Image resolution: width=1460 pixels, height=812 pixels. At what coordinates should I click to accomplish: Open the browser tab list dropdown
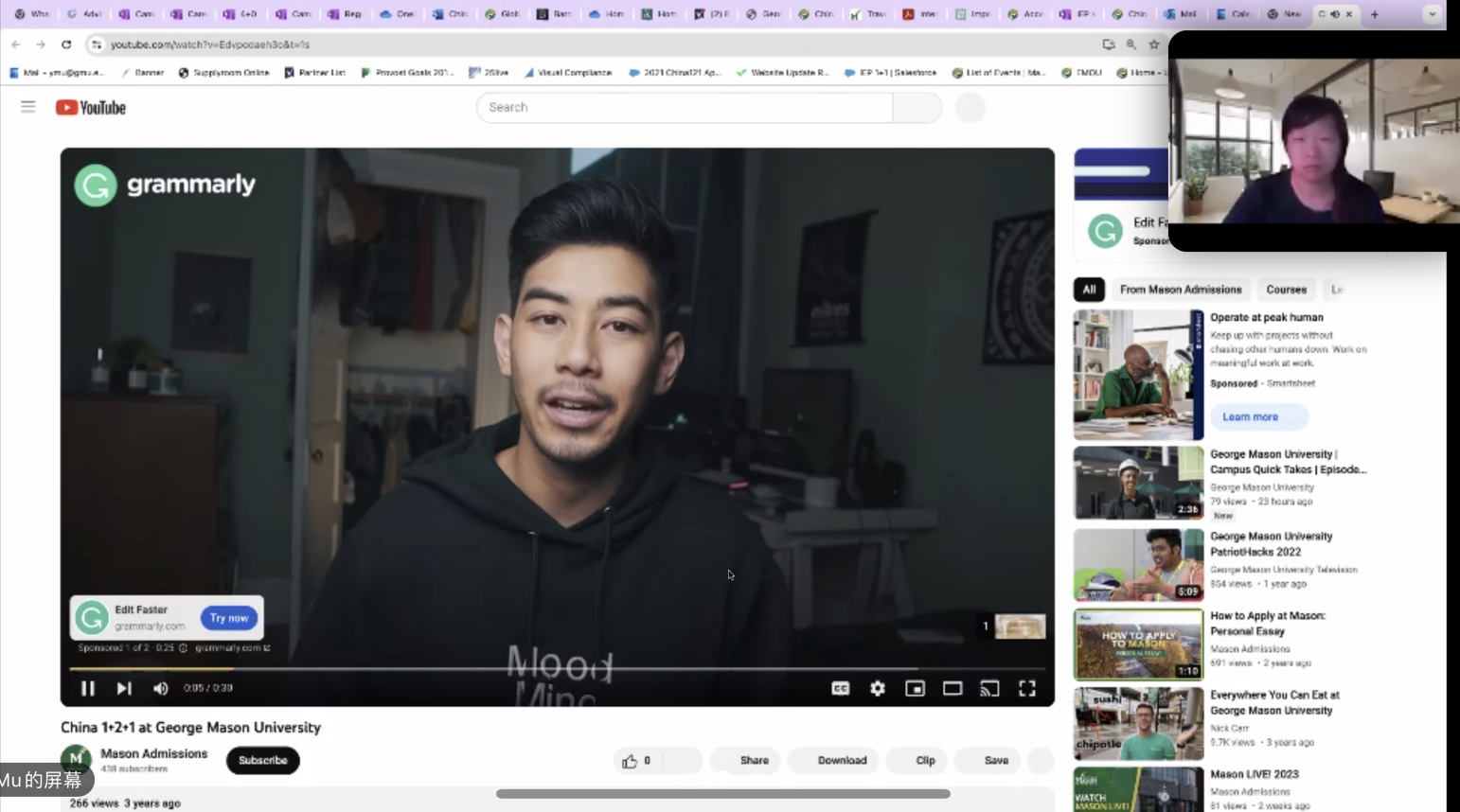pos(1432,14)
